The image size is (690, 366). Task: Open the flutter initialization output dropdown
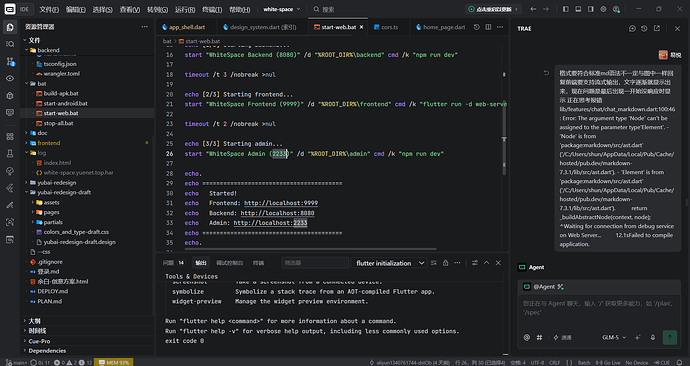pyautogui.click(x=389, y=263)
